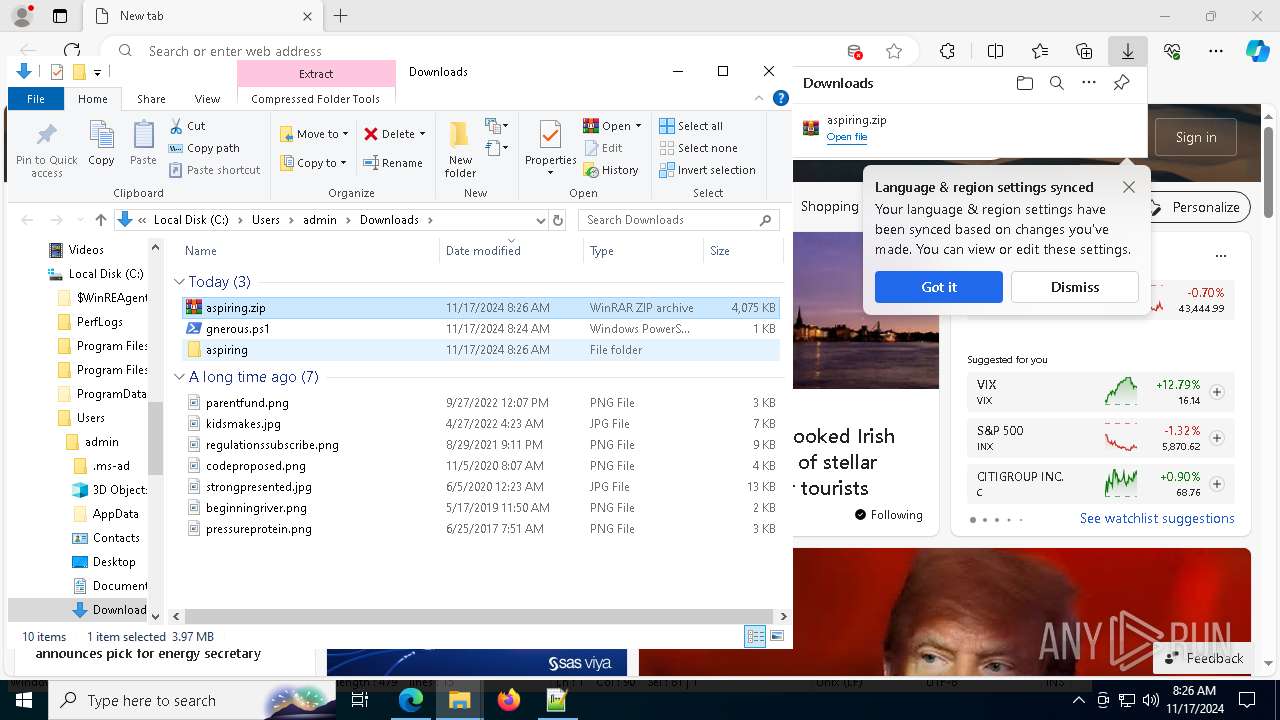Search downloads in Edge panel

(x=1056, y=83)
